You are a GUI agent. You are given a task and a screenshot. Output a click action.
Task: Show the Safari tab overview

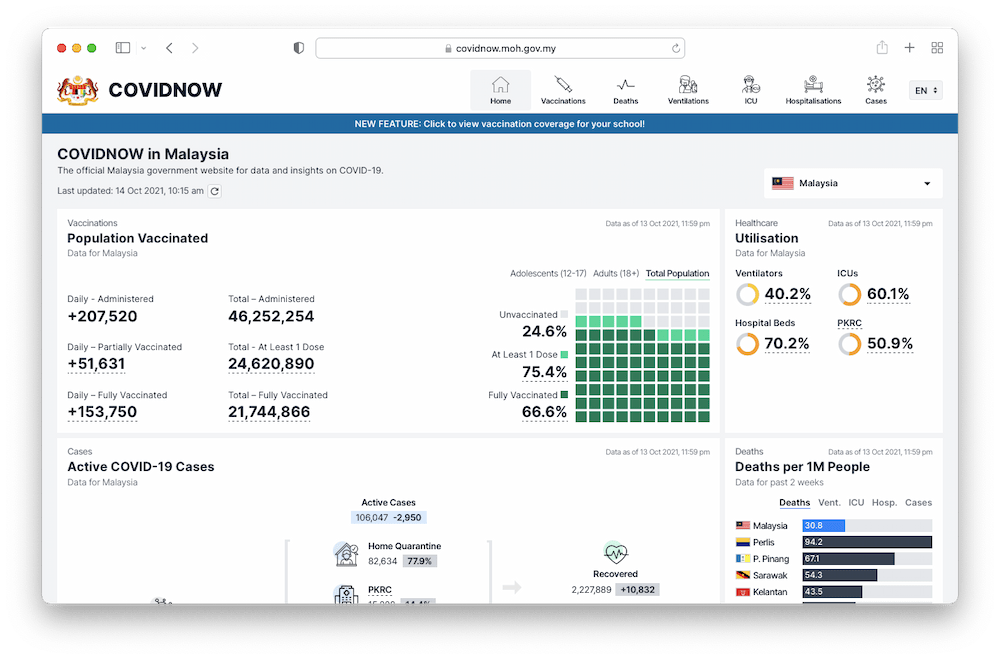click(x=937, y=48)
